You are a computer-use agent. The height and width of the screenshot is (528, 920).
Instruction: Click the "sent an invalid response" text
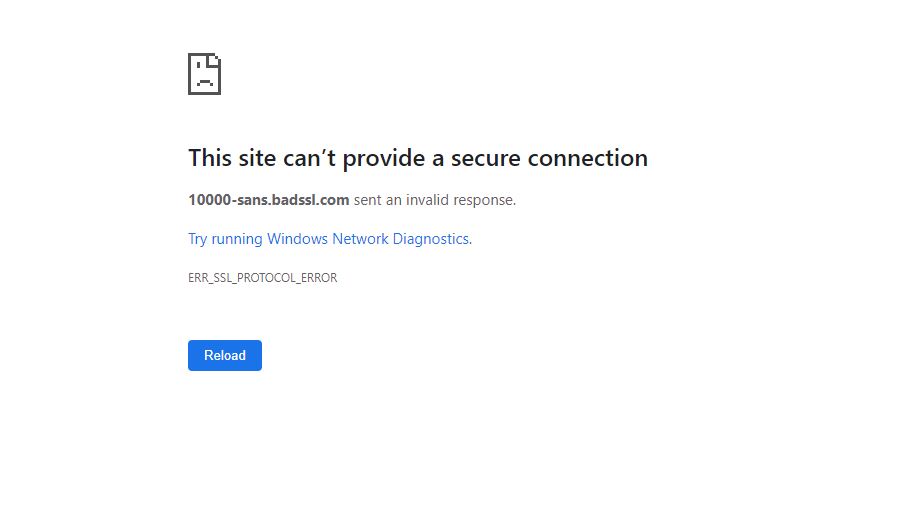pyautogui.click(x=434, y=200)
